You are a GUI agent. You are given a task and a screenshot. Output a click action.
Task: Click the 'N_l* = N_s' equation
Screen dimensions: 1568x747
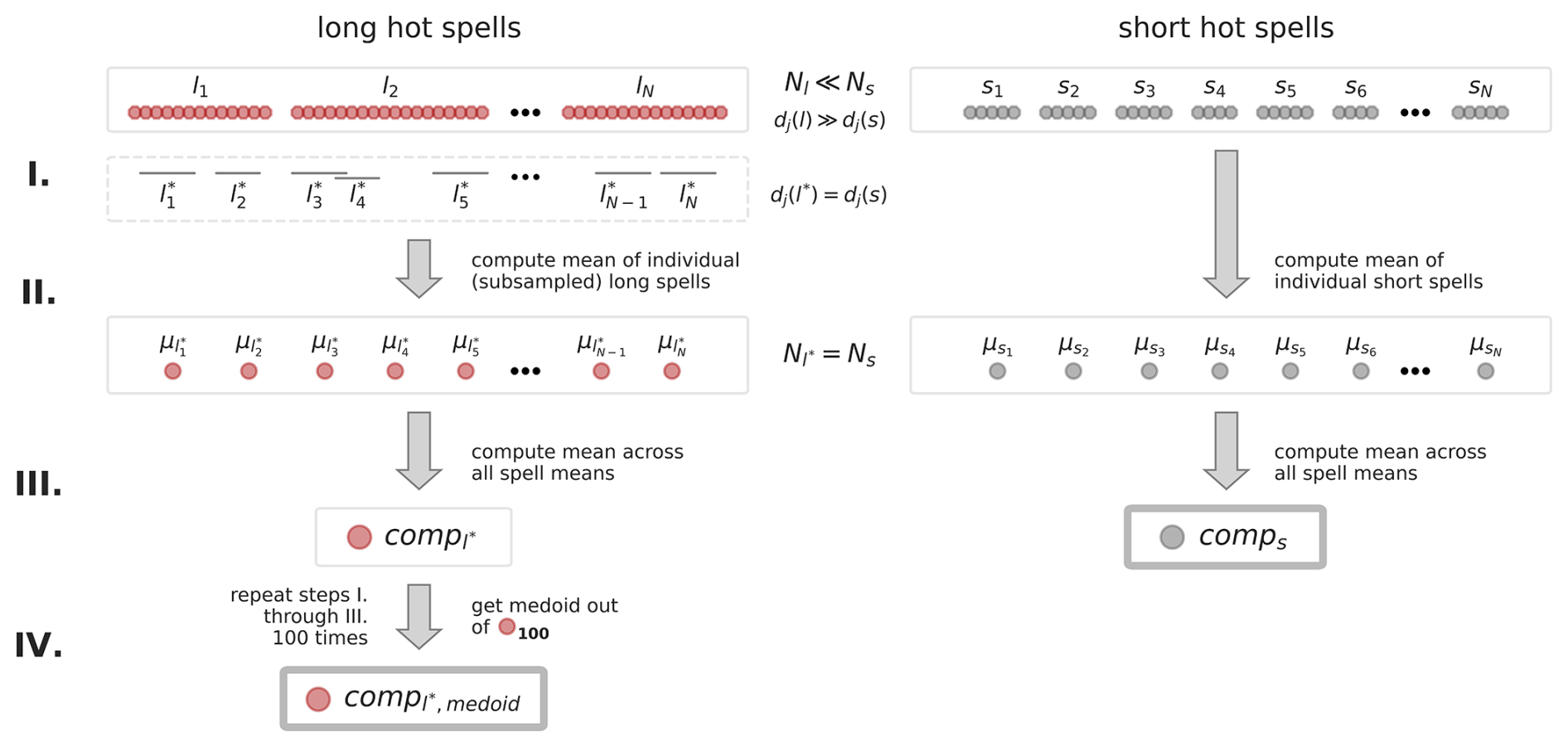pos(829,355)
